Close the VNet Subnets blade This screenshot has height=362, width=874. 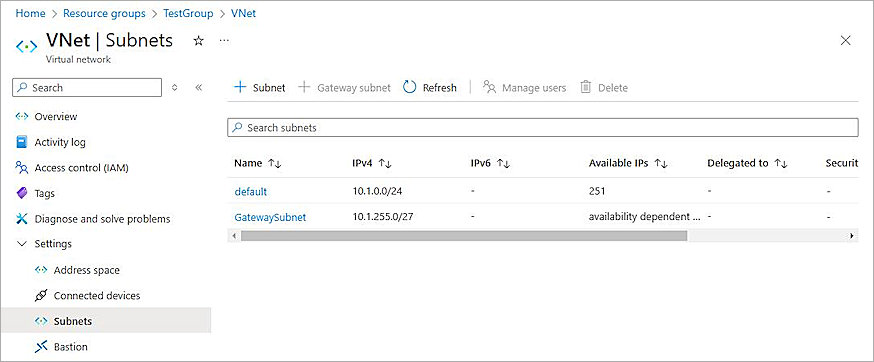[846, 40]
